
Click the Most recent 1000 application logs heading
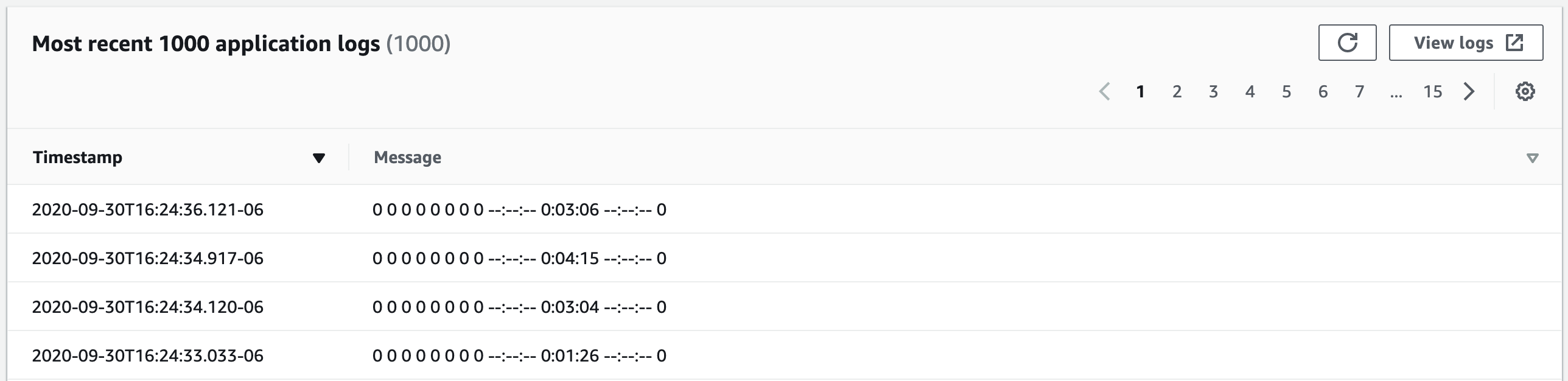click(209, 43)
